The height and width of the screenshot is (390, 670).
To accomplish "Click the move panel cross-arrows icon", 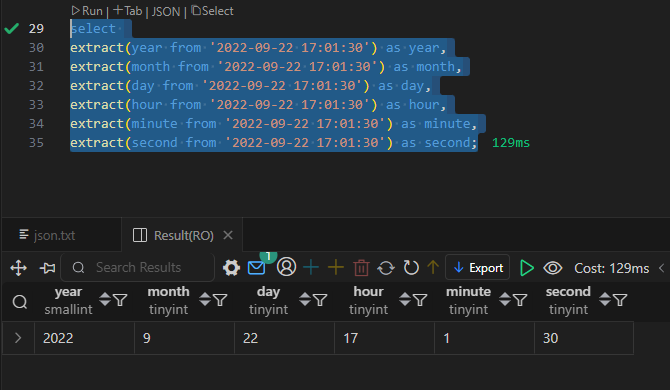I will pyautogui.click(x=18, y=268).
